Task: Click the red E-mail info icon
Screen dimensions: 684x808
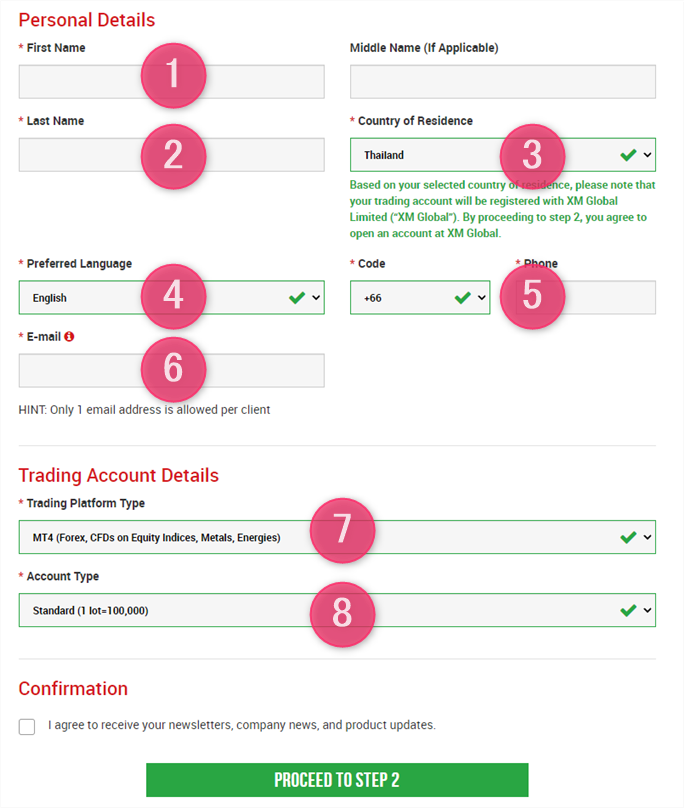Action: tap(69, 337)
